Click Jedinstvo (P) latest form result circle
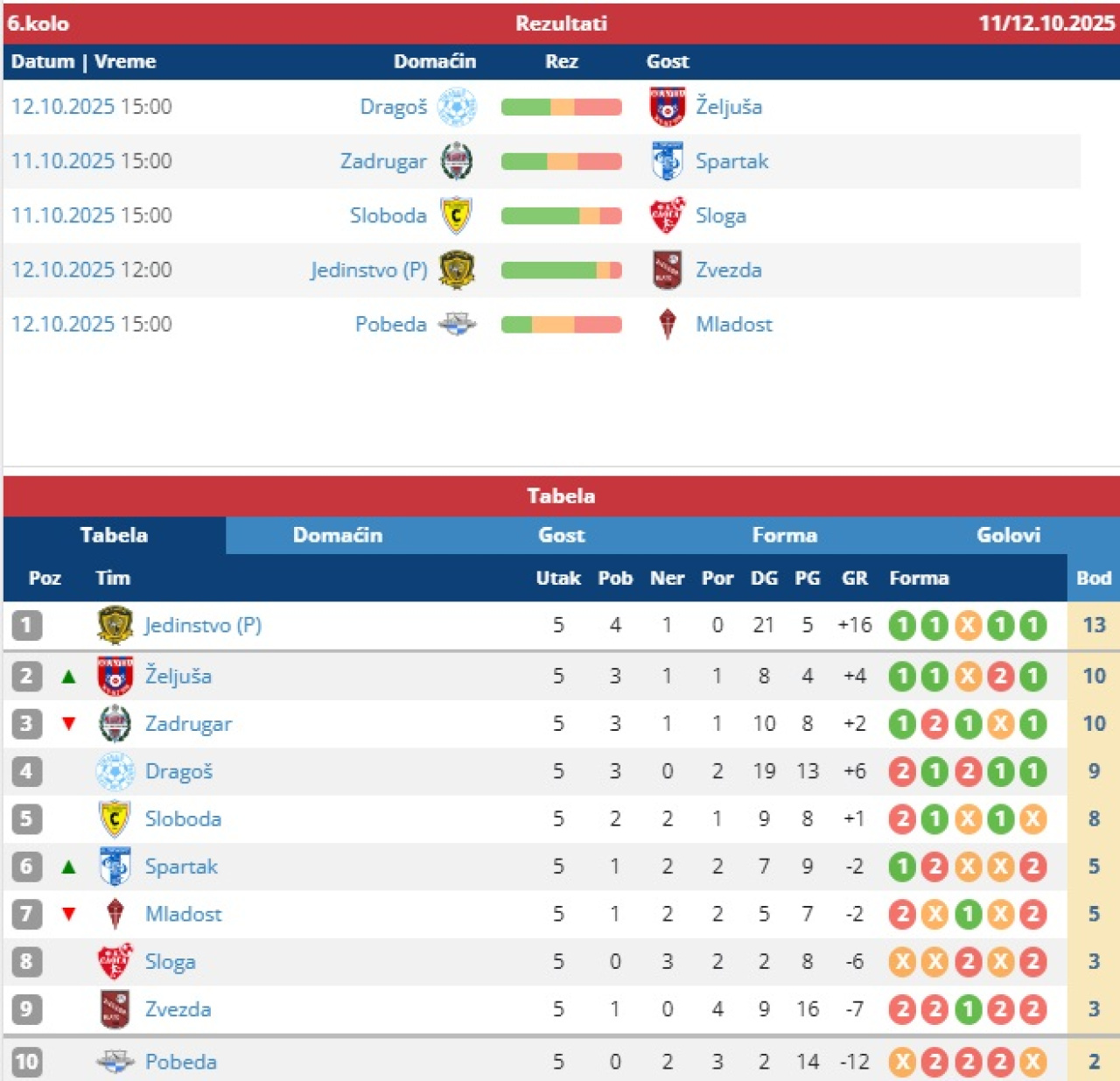Image resolution: width=1120 pixels, height=1081 pixels. point(1033,625)
